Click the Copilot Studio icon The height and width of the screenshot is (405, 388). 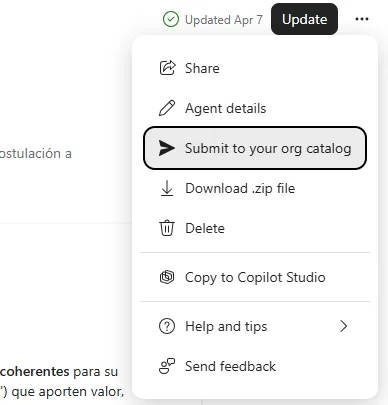[x=167, y=277]
